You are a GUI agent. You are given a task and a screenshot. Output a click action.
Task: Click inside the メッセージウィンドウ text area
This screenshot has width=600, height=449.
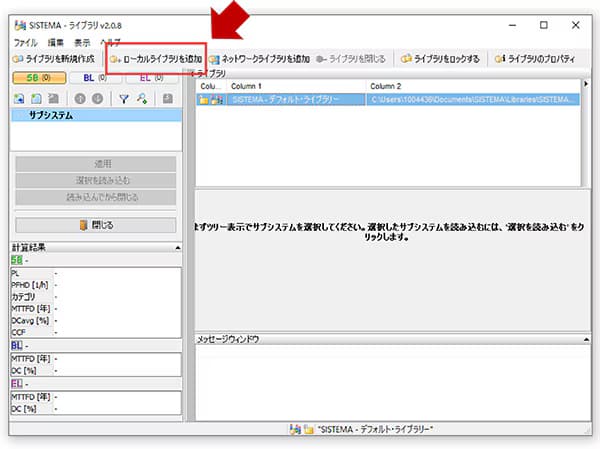393,383
